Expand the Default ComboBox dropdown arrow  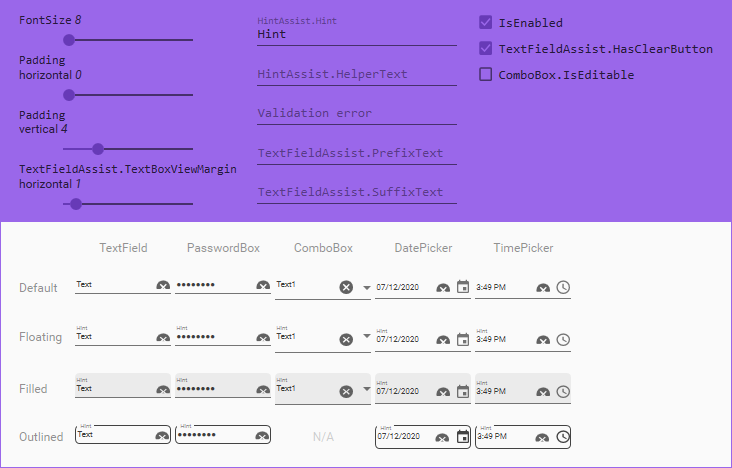(367, 288)
